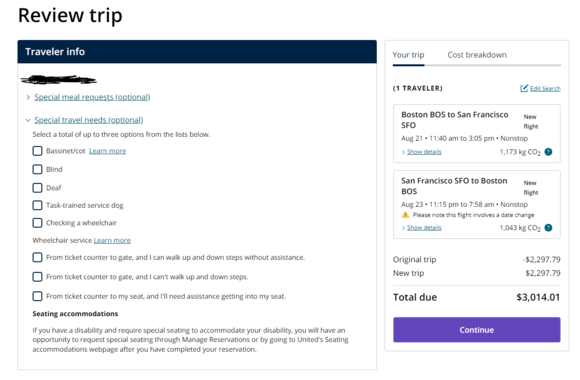Select Task-trained service dog checkbox
The width and height of the screenshot is (580, 380).
pyautogui.click(x=37, y=205)
